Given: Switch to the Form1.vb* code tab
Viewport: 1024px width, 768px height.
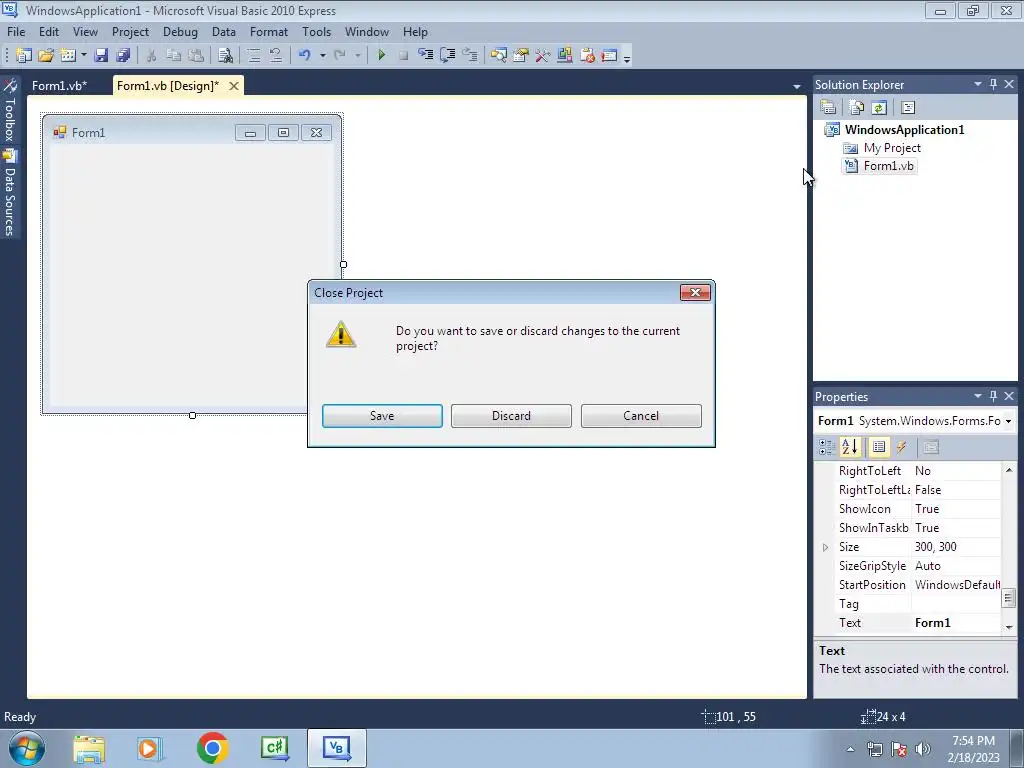Looking at the screenshot, I should 59,86.
